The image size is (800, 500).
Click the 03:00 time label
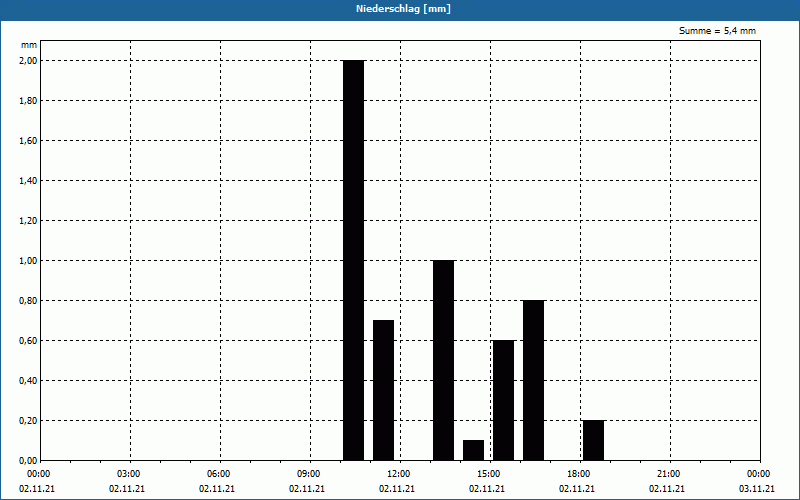128,474
